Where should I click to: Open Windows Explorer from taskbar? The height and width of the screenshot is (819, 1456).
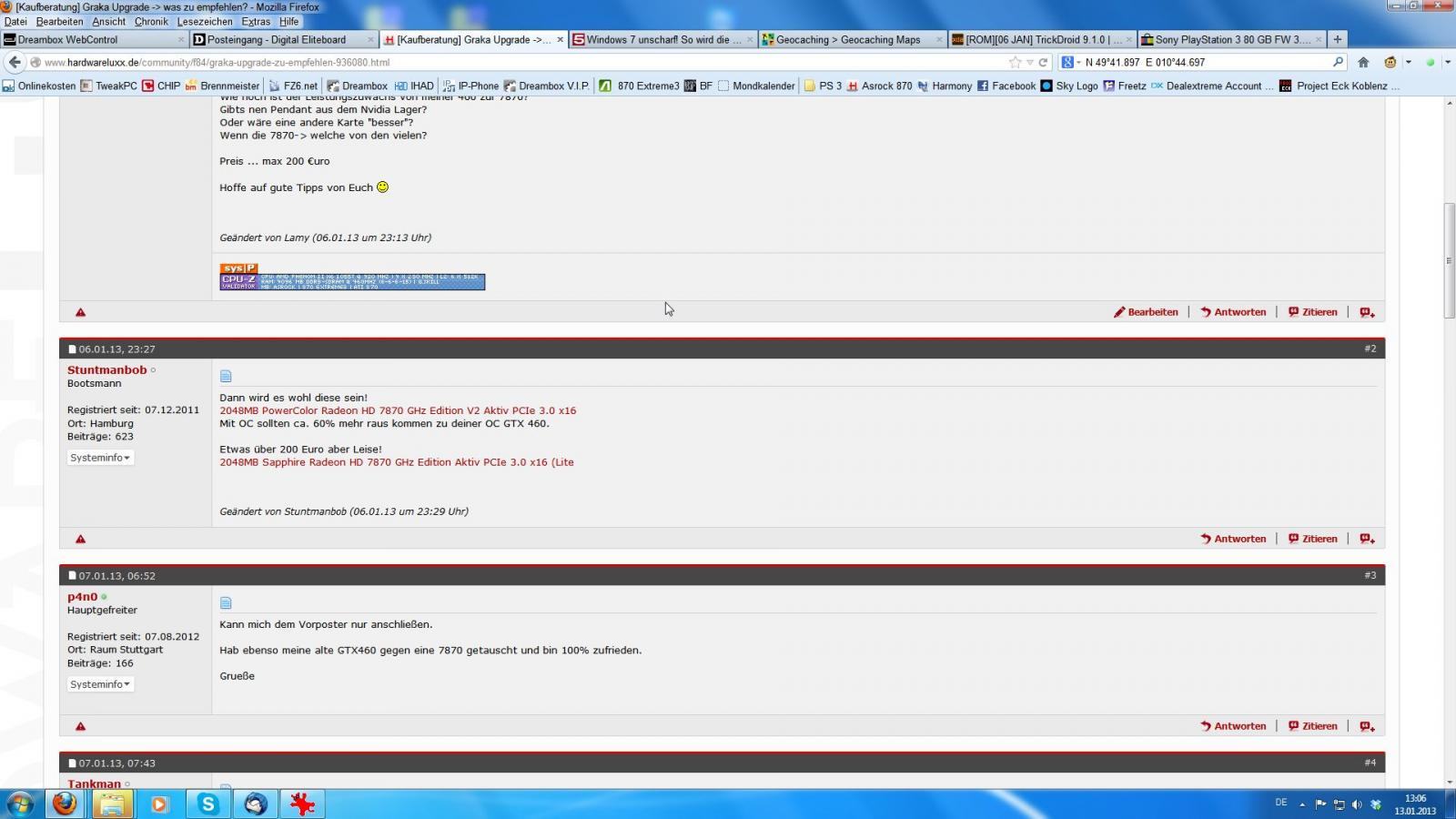click(112, 804)
